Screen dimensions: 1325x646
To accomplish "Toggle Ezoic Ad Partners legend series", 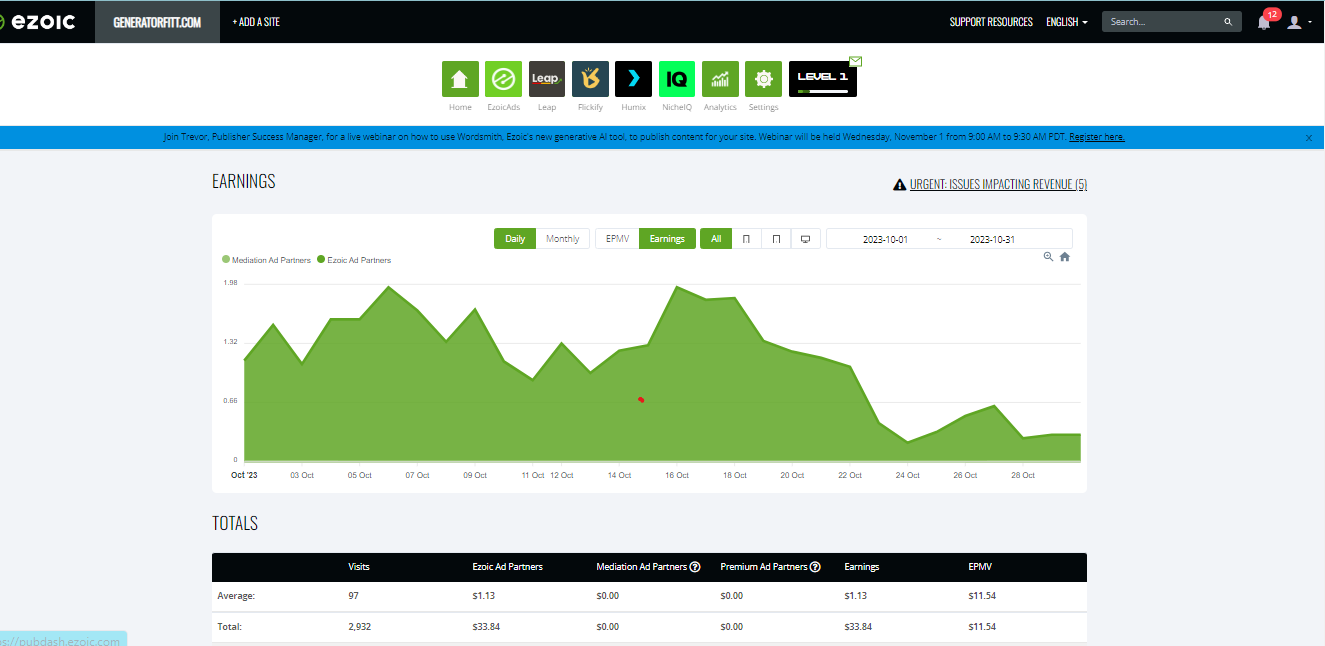I will click(x=354, y=260).
